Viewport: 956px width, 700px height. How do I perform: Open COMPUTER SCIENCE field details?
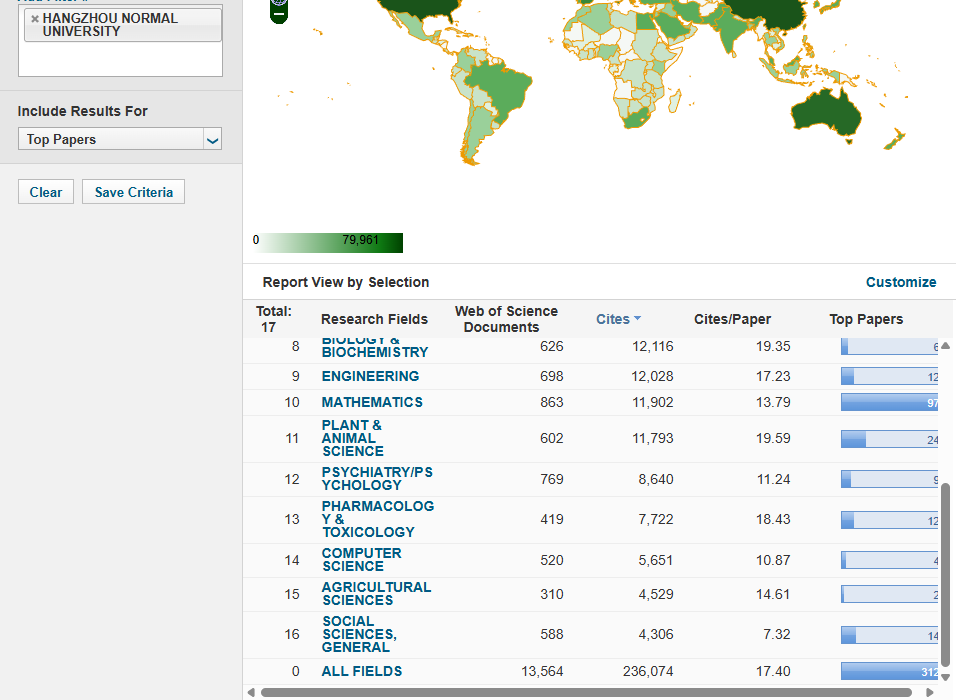361,560
